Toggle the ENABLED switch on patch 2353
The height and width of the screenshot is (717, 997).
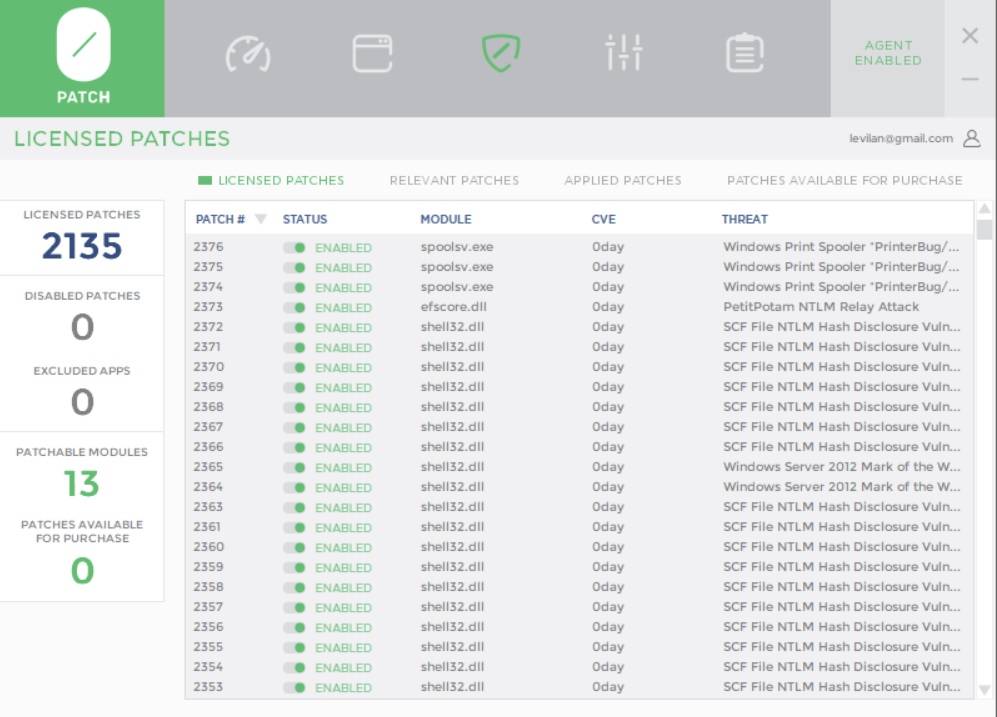295,688
